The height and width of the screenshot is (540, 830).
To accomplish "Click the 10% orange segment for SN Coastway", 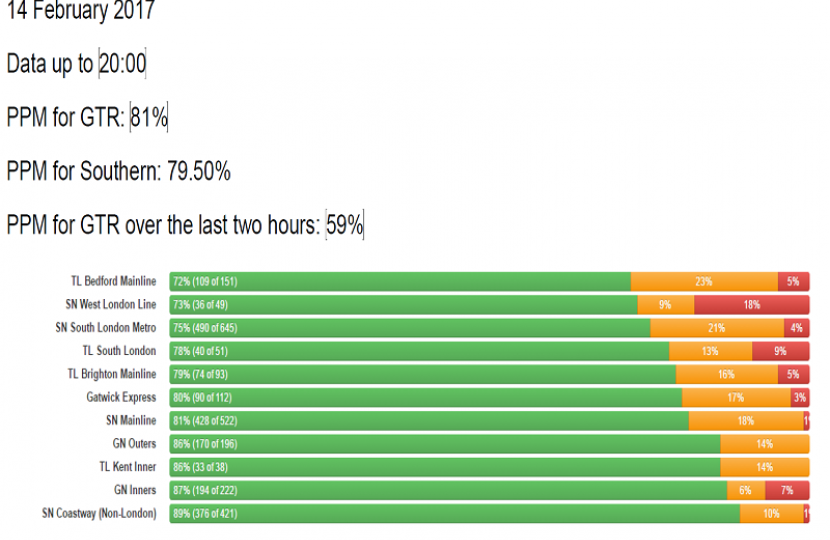I will pyautogui.click(x=771, y=514).
